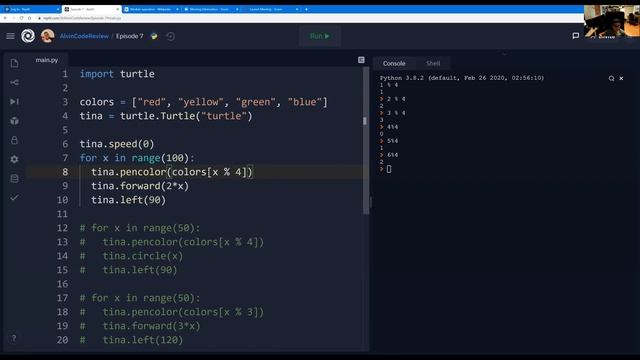640x360 pixels.
Task: Search the console with magnifier icon
Action: (611, 78)
